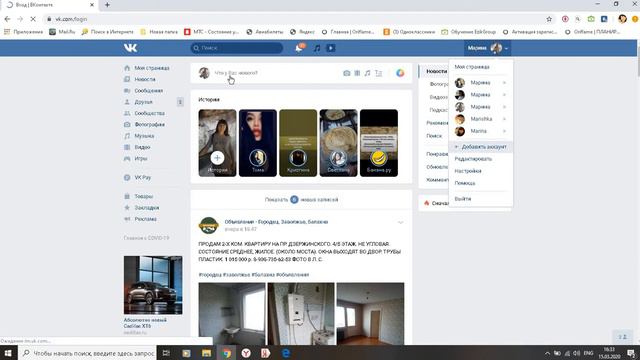The image size is (640, 360).
Task: View the story from Кристина
Action: 298,143
